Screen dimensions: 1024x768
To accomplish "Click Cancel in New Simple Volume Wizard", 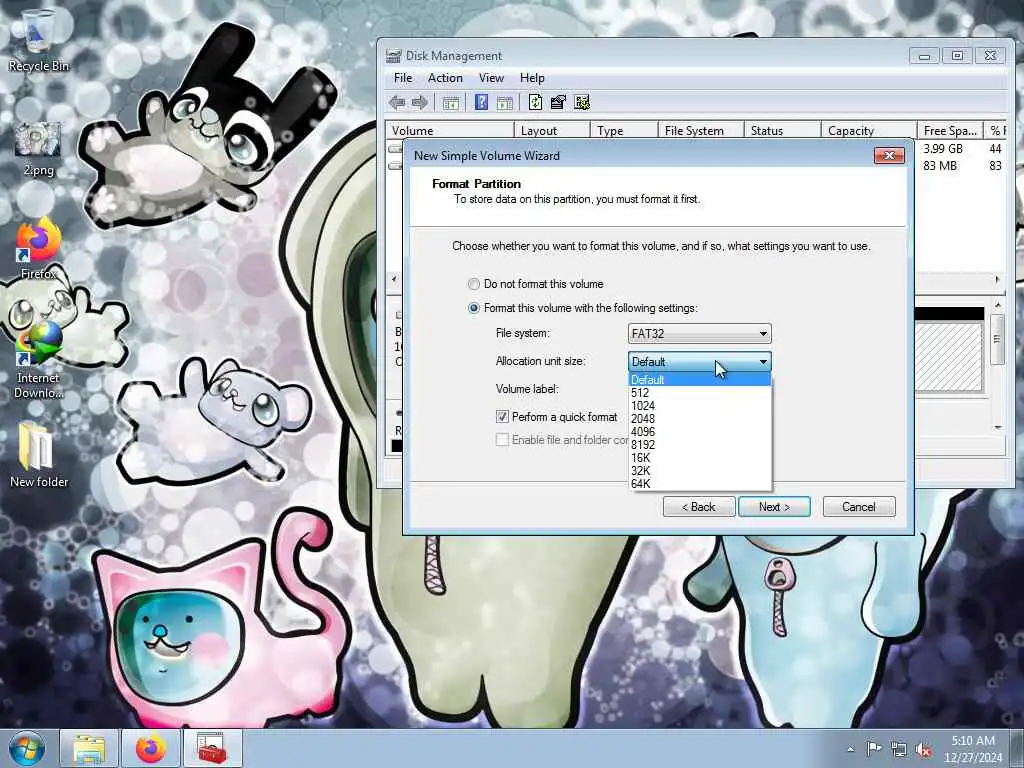I will coord(859,507).
